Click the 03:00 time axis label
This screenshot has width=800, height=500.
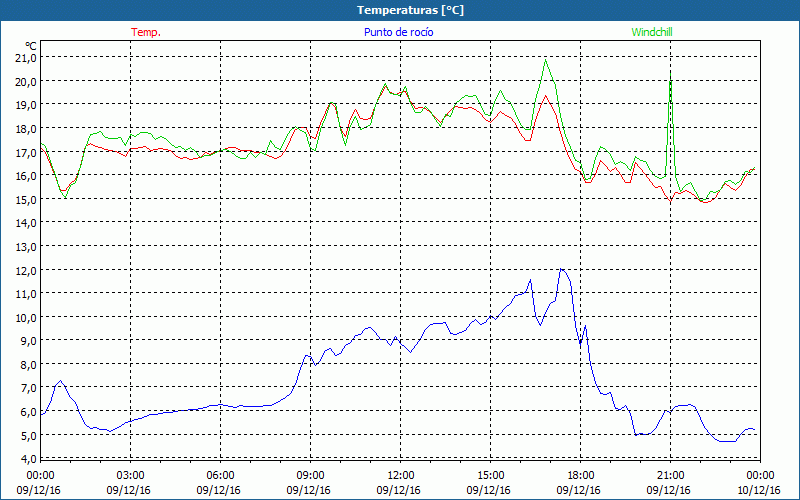tap(130, 476)
